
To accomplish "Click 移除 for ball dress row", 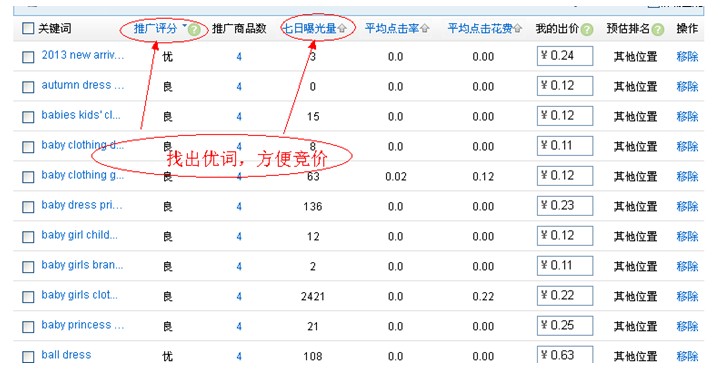I will [687, 356].
